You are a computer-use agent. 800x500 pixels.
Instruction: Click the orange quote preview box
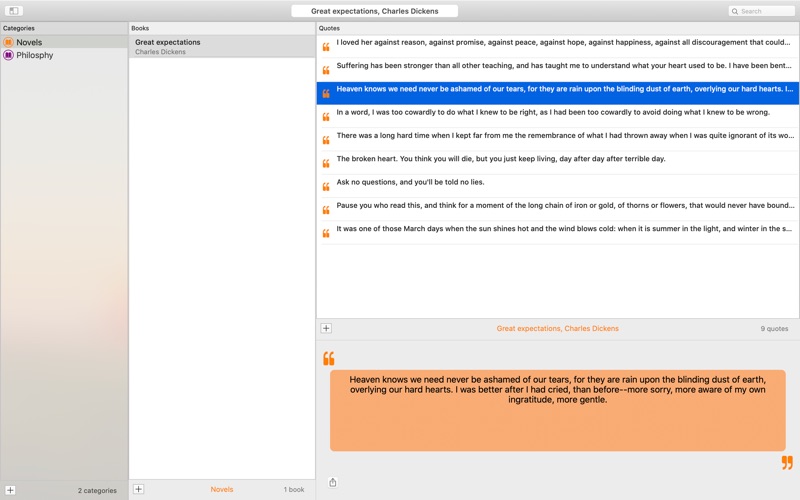557,410
